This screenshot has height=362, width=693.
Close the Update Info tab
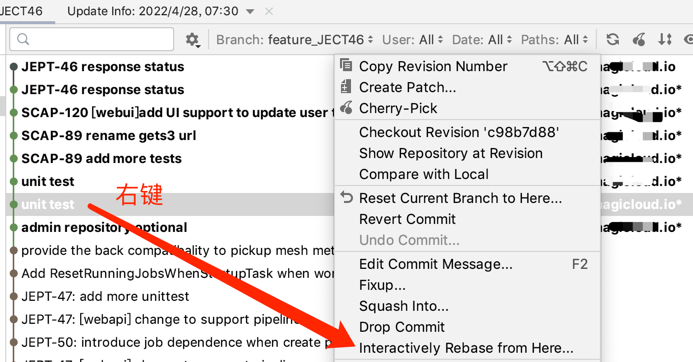269,11
